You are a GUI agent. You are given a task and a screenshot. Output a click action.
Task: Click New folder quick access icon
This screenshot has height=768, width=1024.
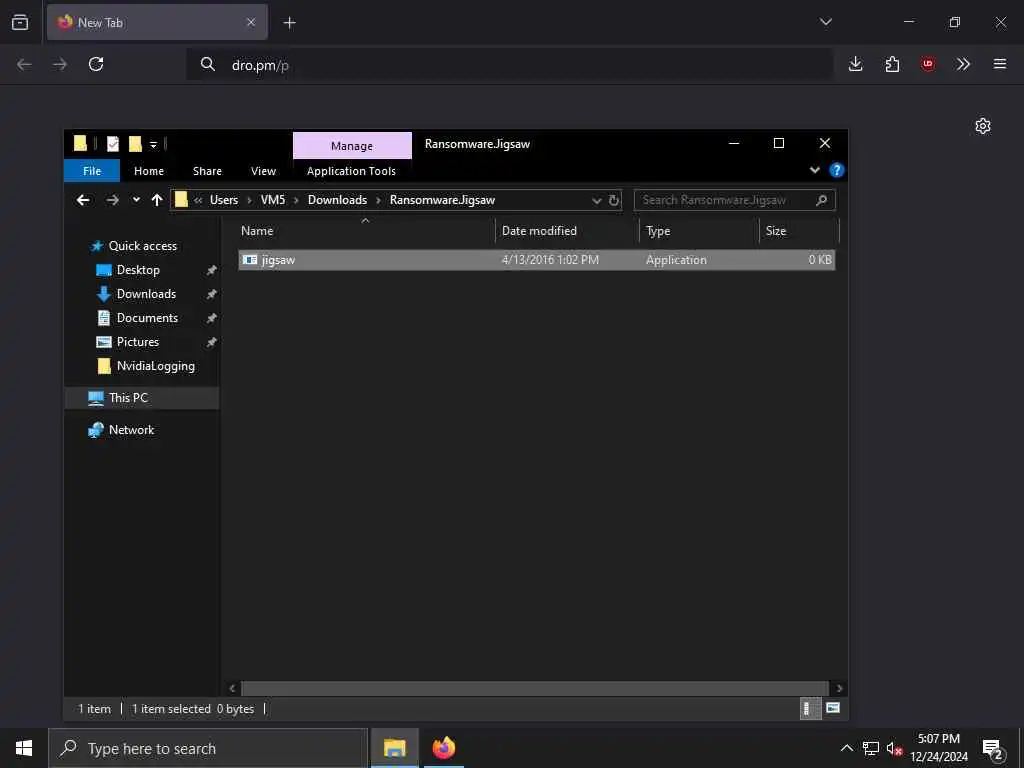135,144
